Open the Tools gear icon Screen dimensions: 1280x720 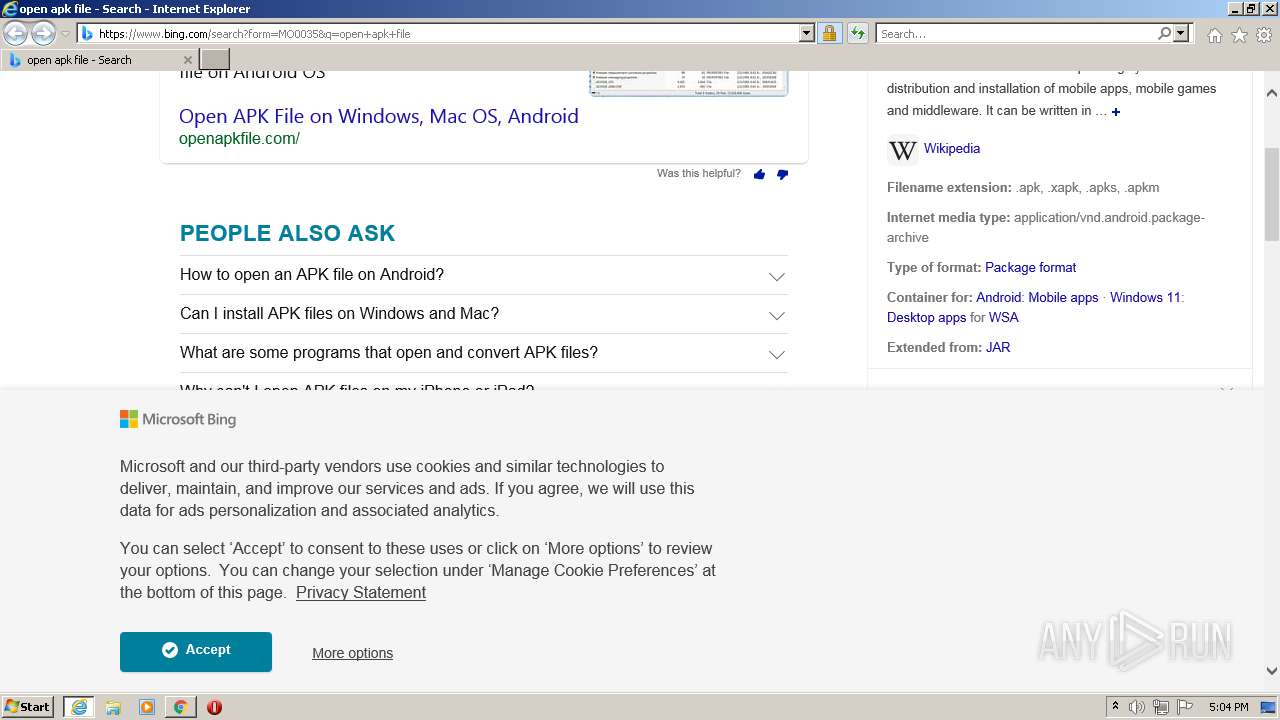point(1264,35)
